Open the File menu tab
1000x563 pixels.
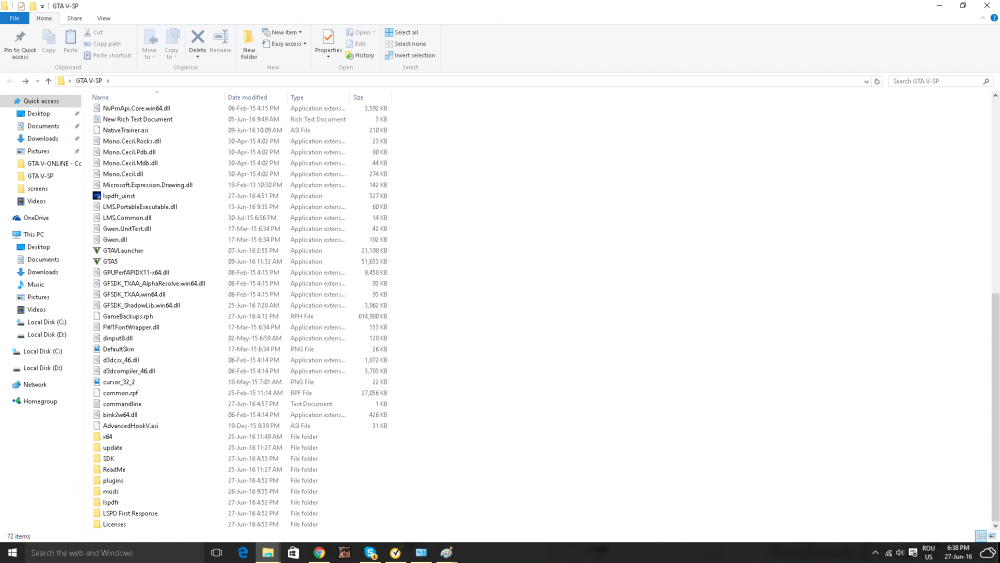pos(14,18)
